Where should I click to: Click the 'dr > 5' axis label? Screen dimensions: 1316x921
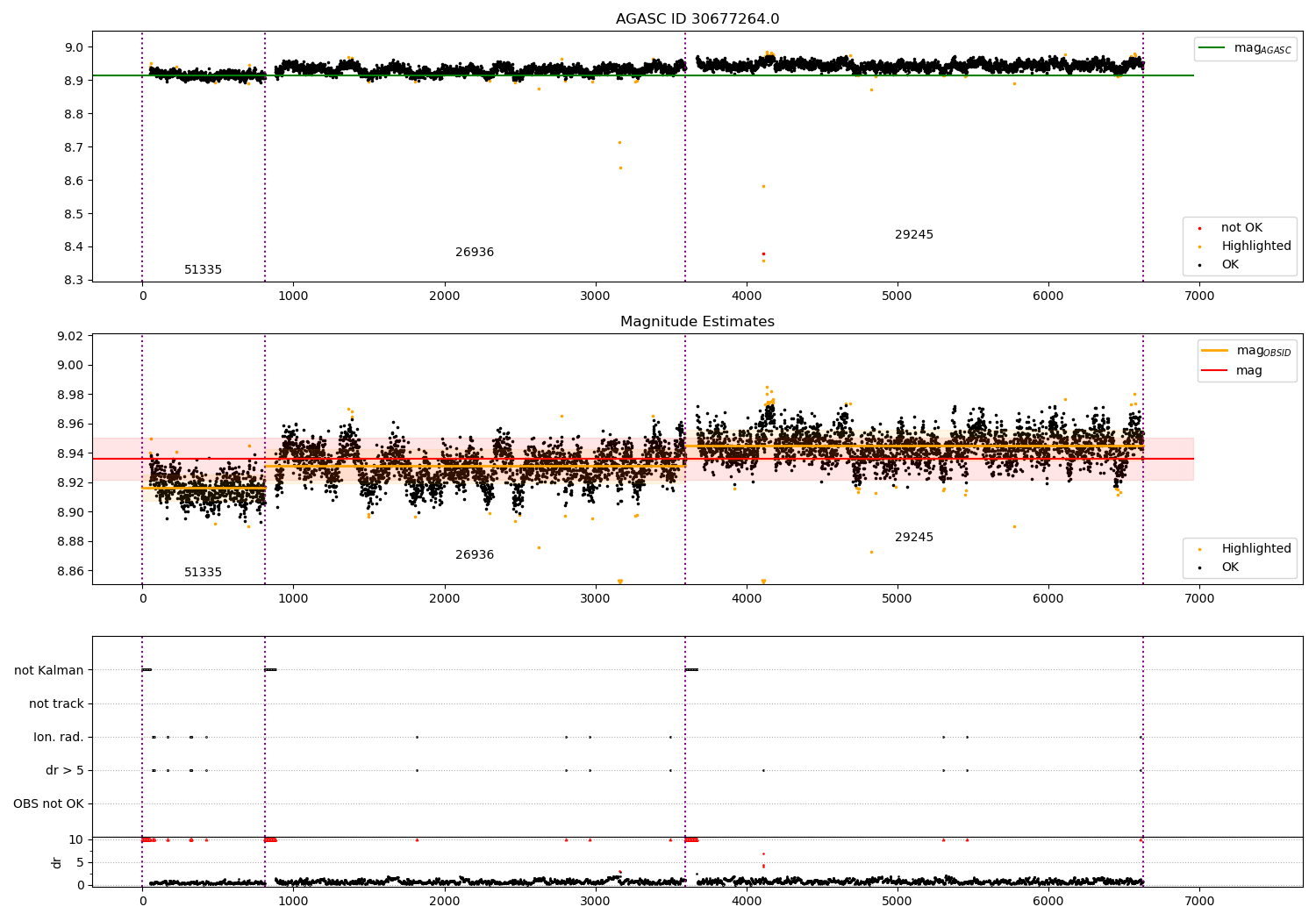click(x=65, y=770)
